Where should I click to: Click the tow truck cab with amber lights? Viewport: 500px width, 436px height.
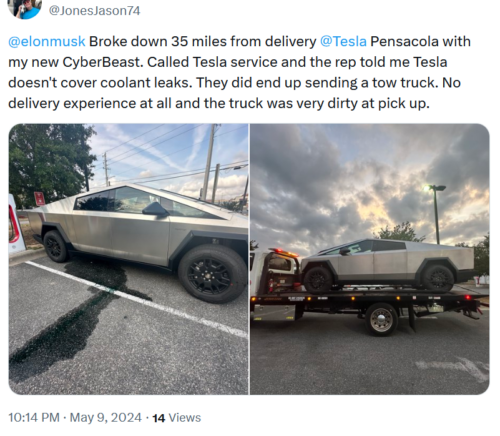(277, 271)
